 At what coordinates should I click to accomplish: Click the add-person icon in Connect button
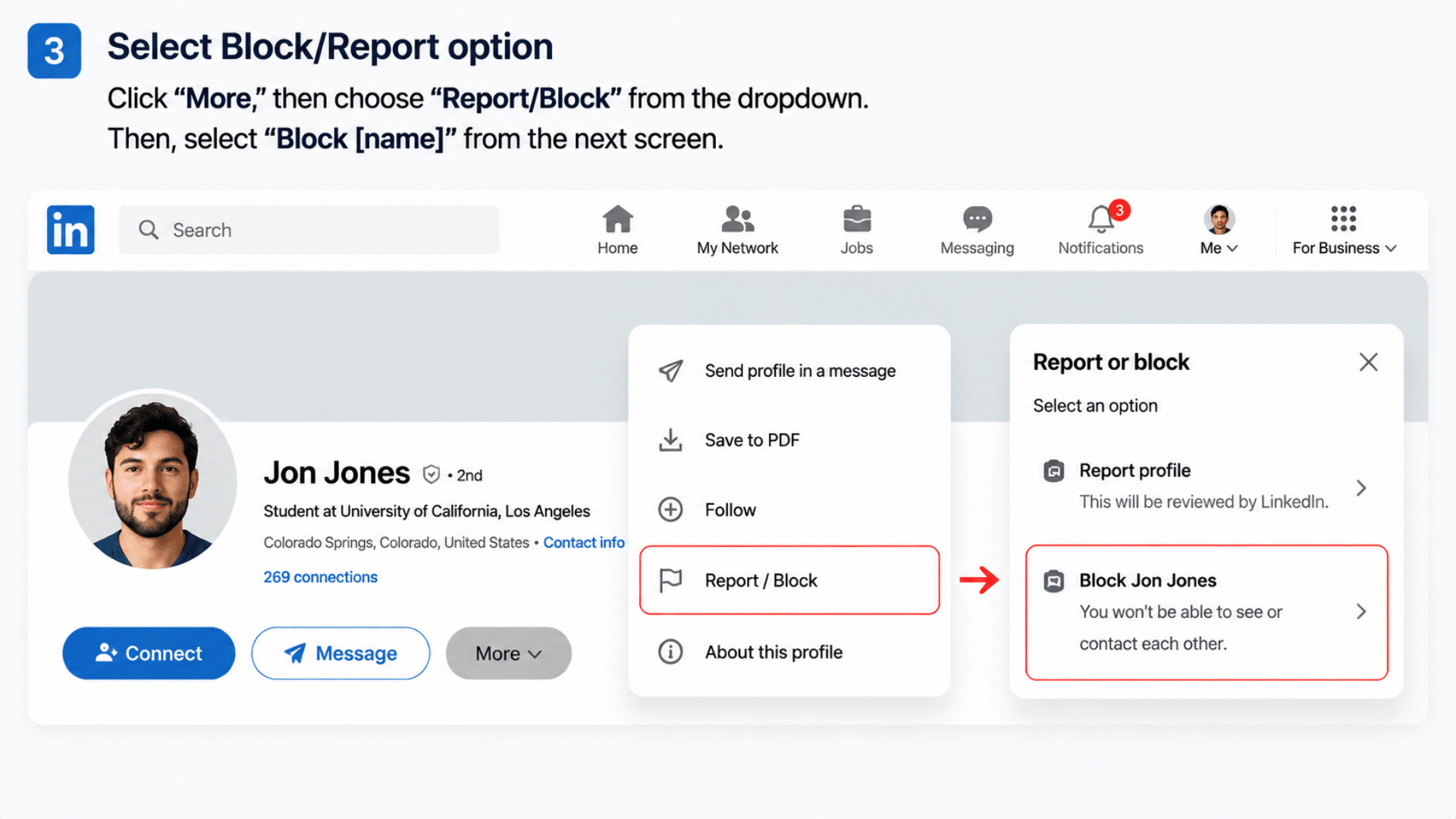(x=106, y=652)
